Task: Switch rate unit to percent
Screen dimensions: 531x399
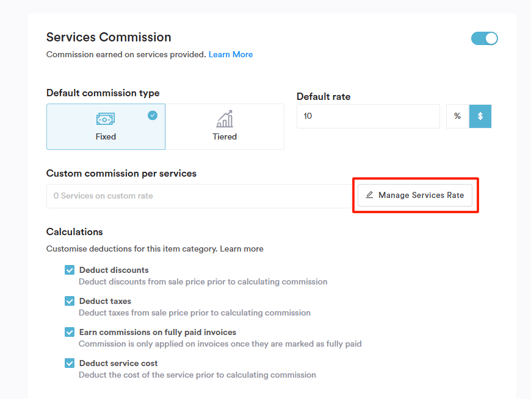Action: 458,116
